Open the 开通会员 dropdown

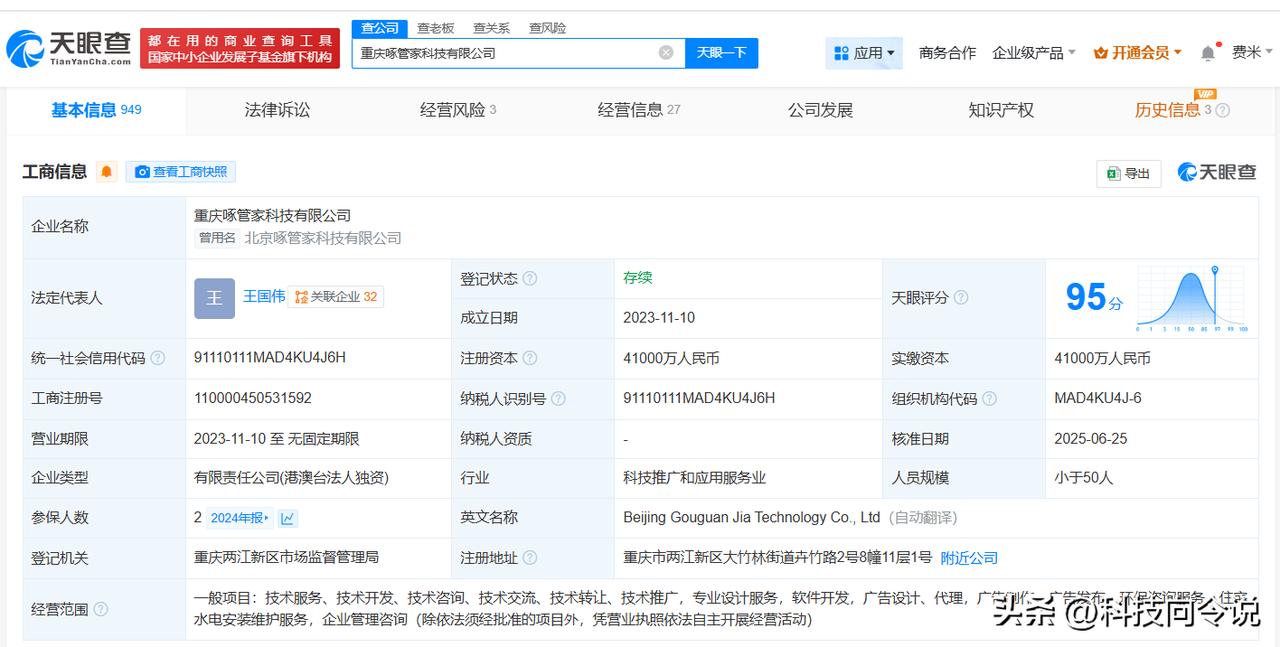1138,53
